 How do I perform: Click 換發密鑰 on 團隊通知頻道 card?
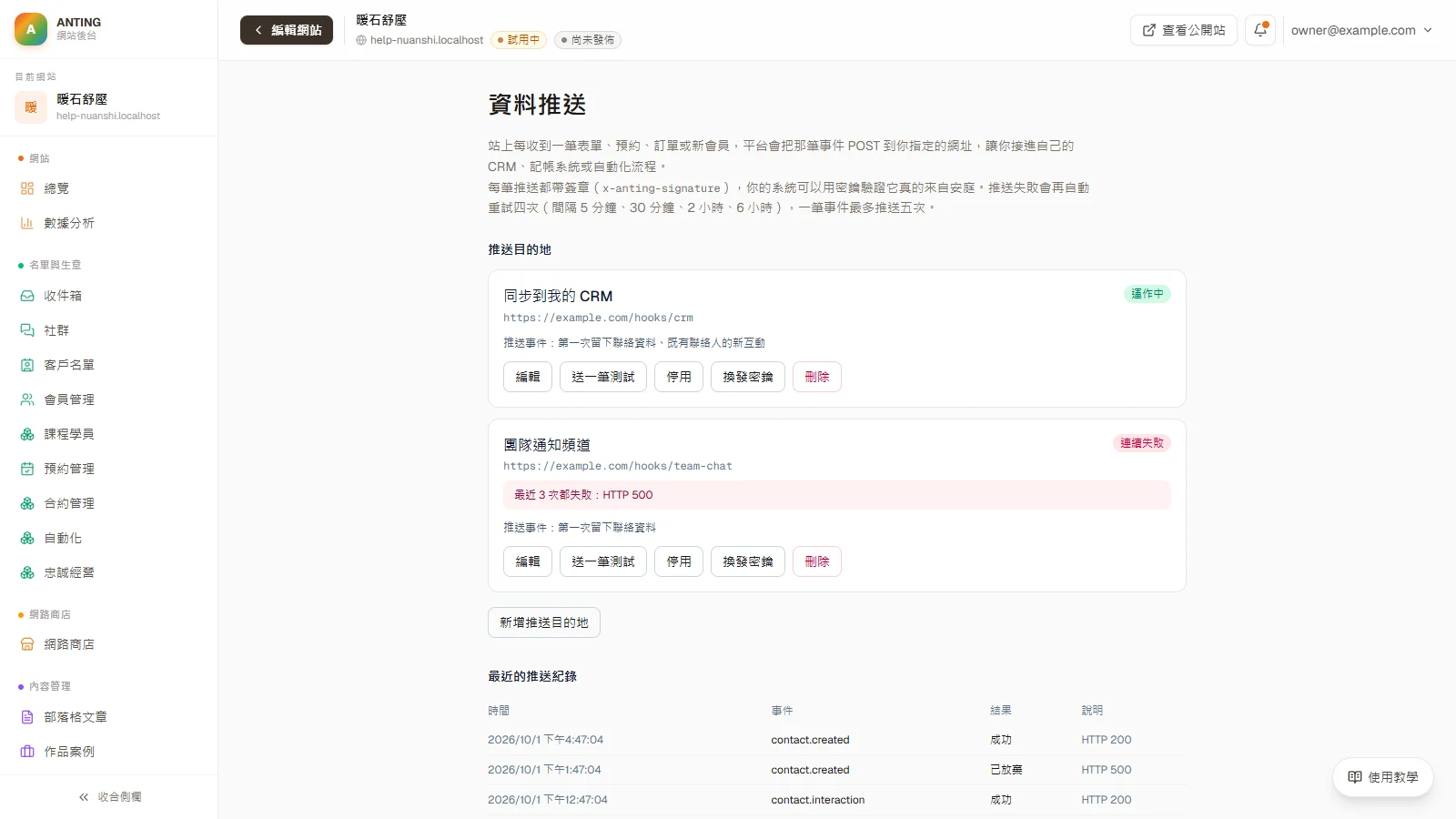click(748, 561)
